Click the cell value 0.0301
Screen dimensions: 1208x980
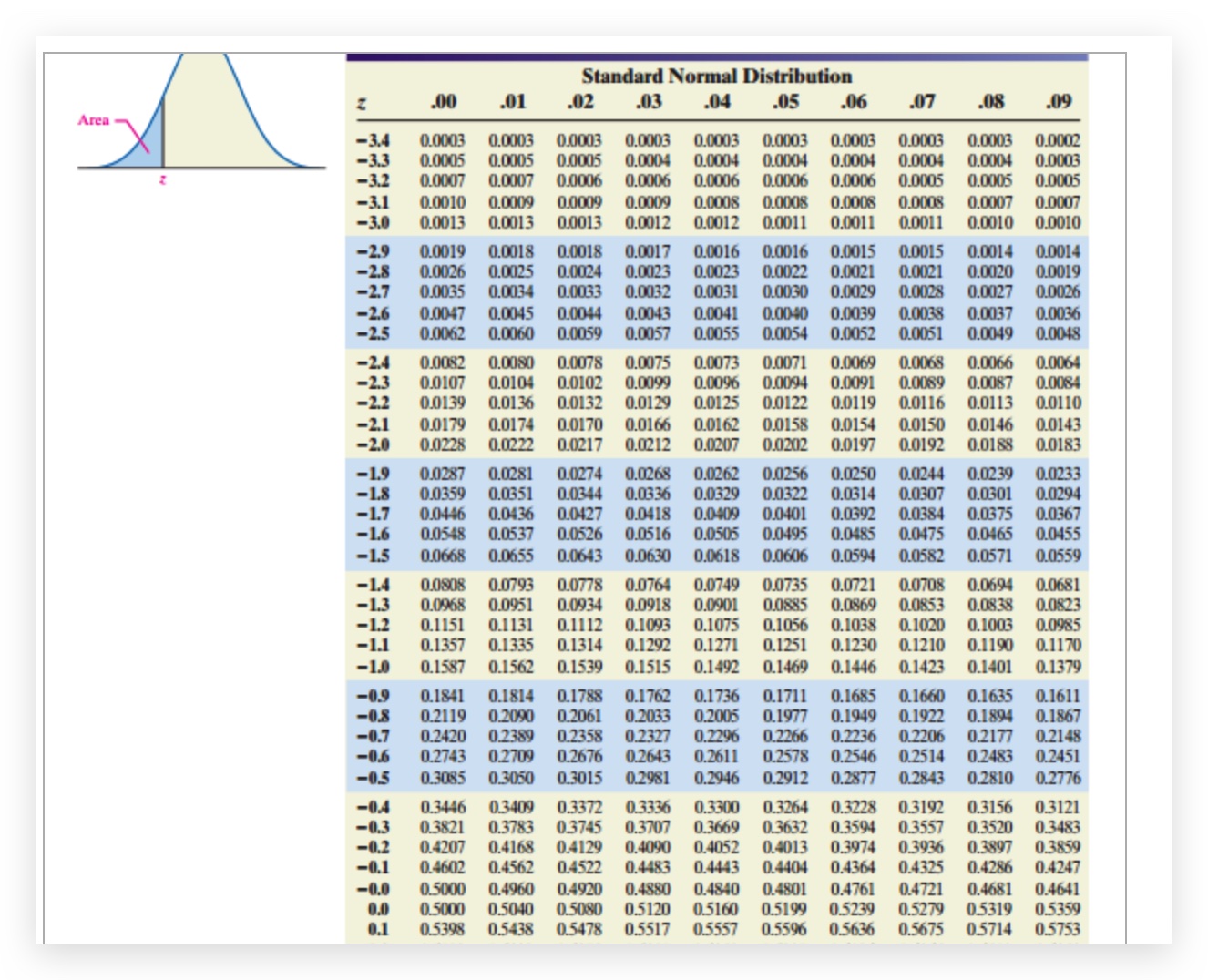pos(990,494)
